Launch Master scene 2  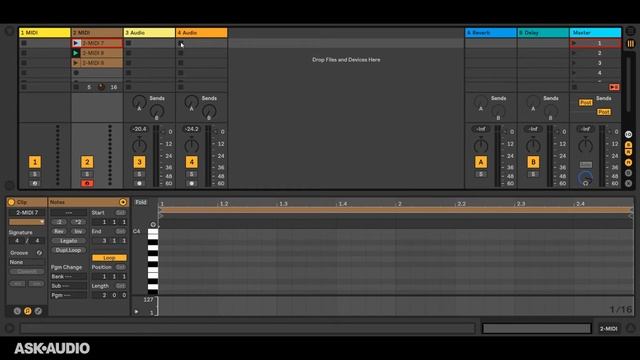coord(574,53)
